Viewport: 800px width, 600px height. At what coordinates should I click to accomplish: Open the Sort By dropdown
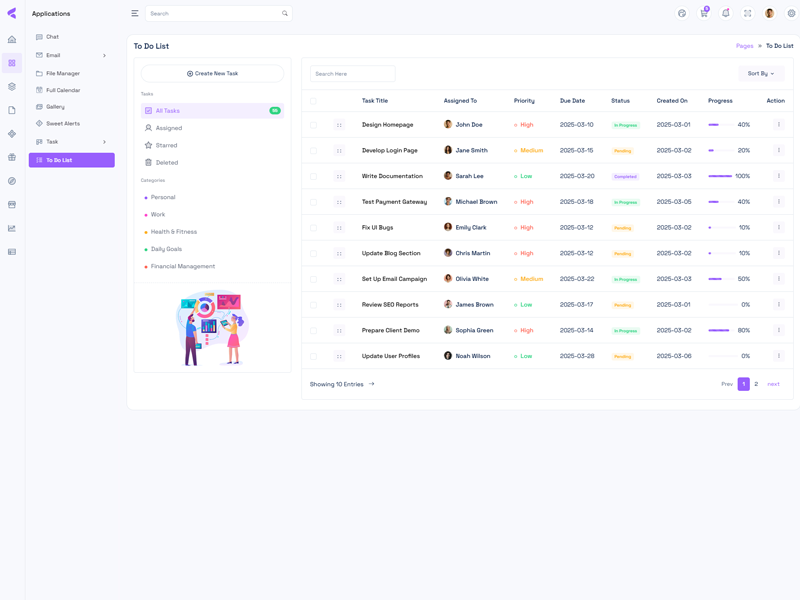pyautogui.click(x=761, y=74)
